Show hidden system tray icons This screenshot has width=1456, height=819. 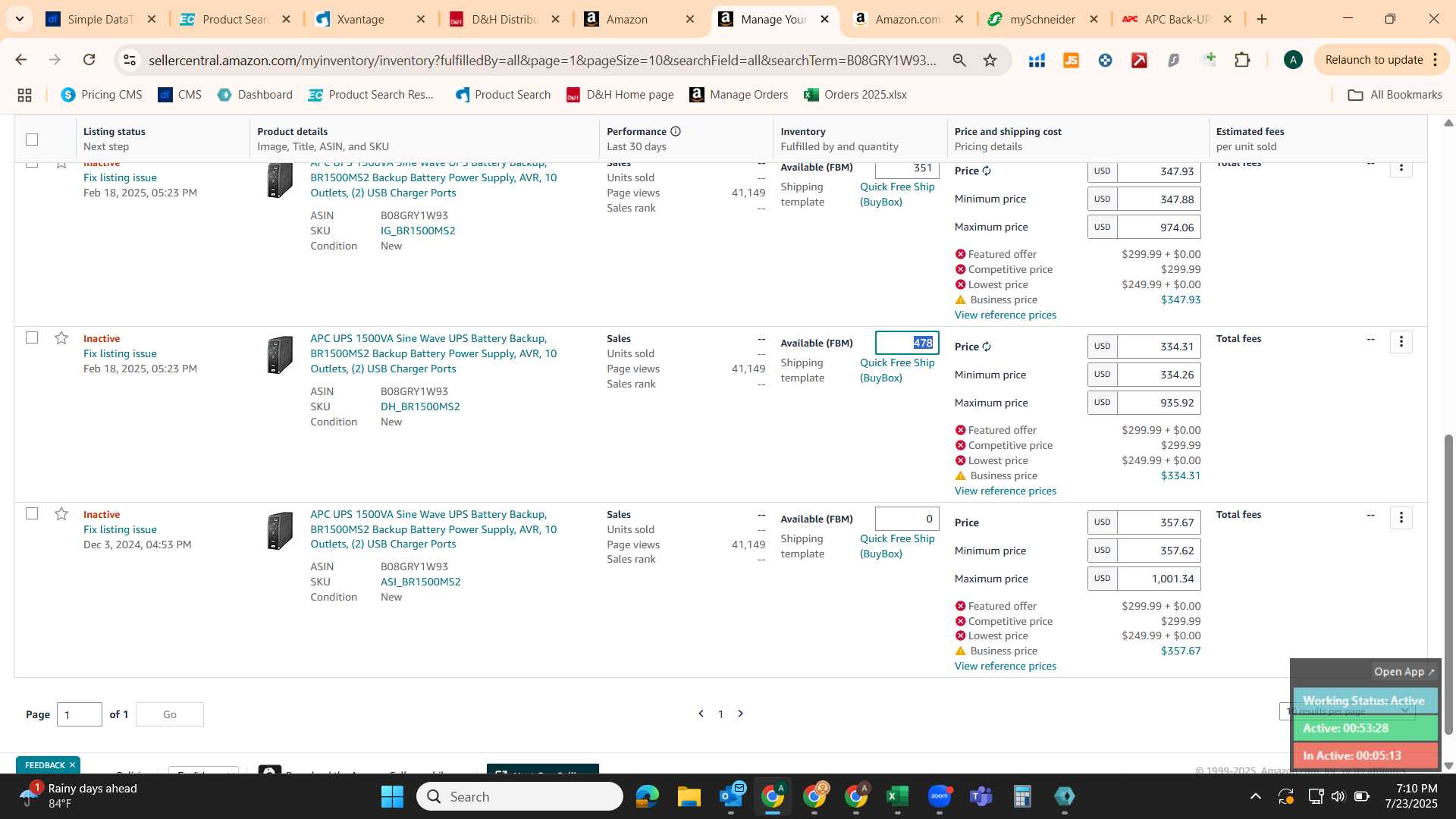pos(1256,796)
